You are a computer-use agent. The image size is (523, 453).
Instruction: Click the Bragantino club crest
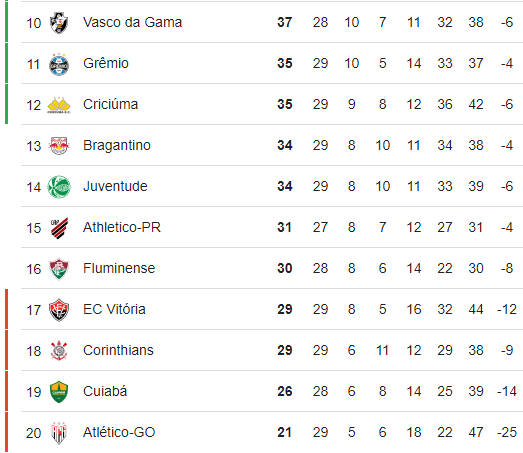click(59, 146)
